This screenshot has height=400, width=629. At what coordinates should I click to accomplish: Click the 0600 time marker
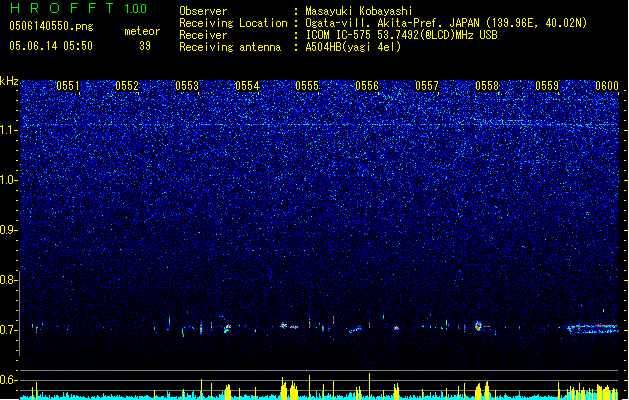[607, 86]
